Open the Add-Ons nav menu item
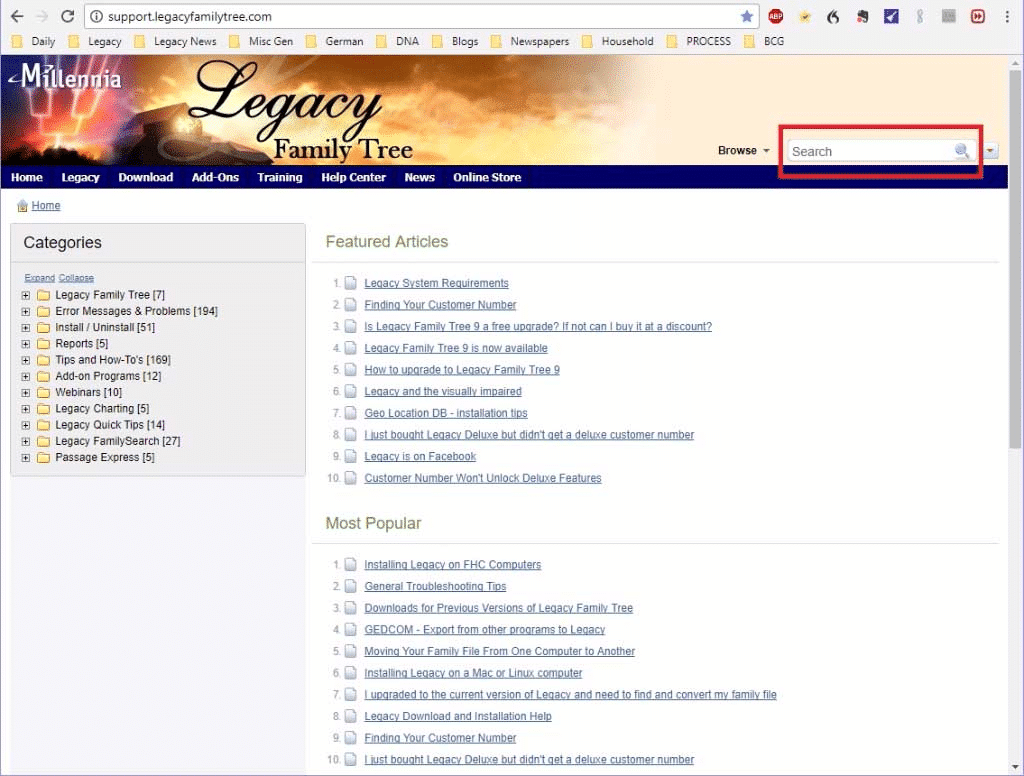Viewport: 1024px width, 776px height. 215,177
